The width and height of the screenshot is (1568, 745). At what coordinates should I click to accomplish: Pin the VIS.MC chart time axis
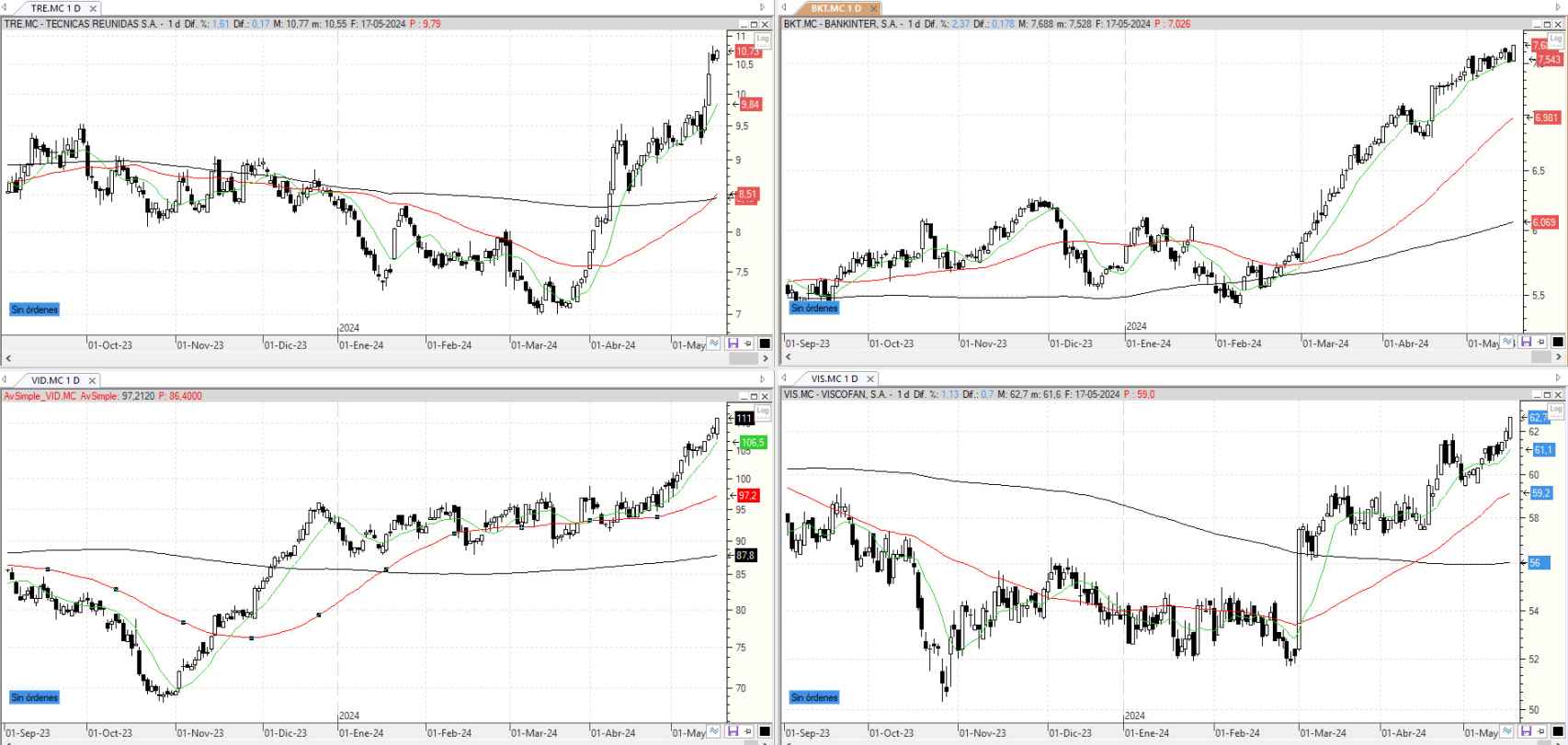tap(1541, 732)
